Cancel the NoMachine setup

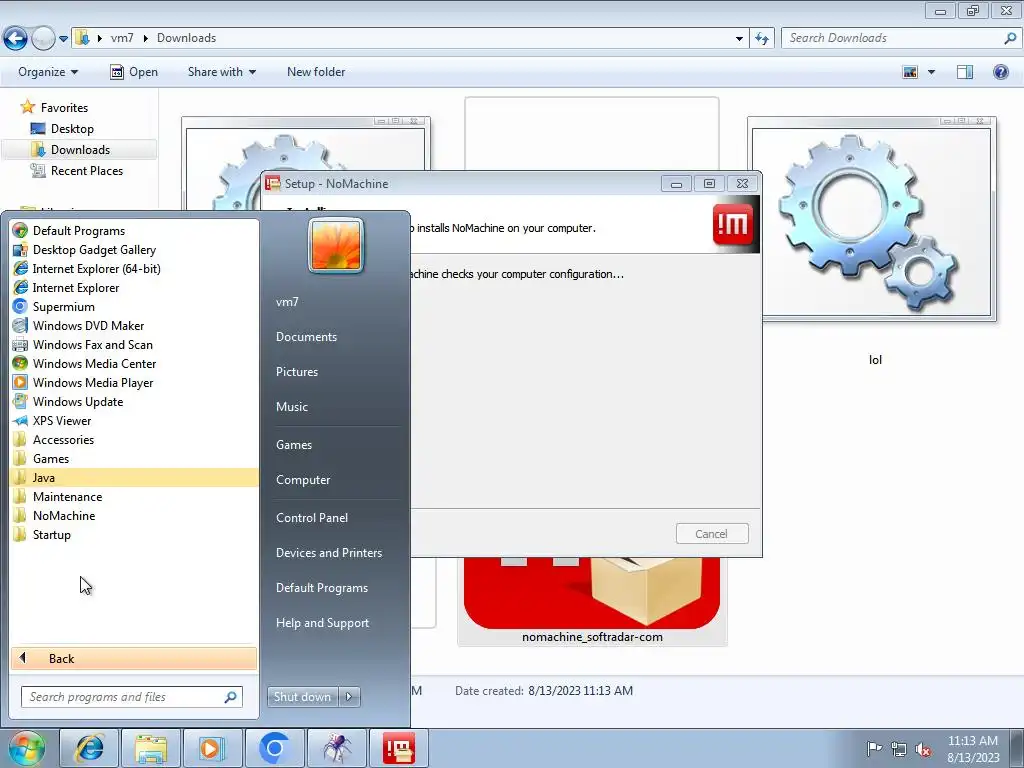(712, 534)
